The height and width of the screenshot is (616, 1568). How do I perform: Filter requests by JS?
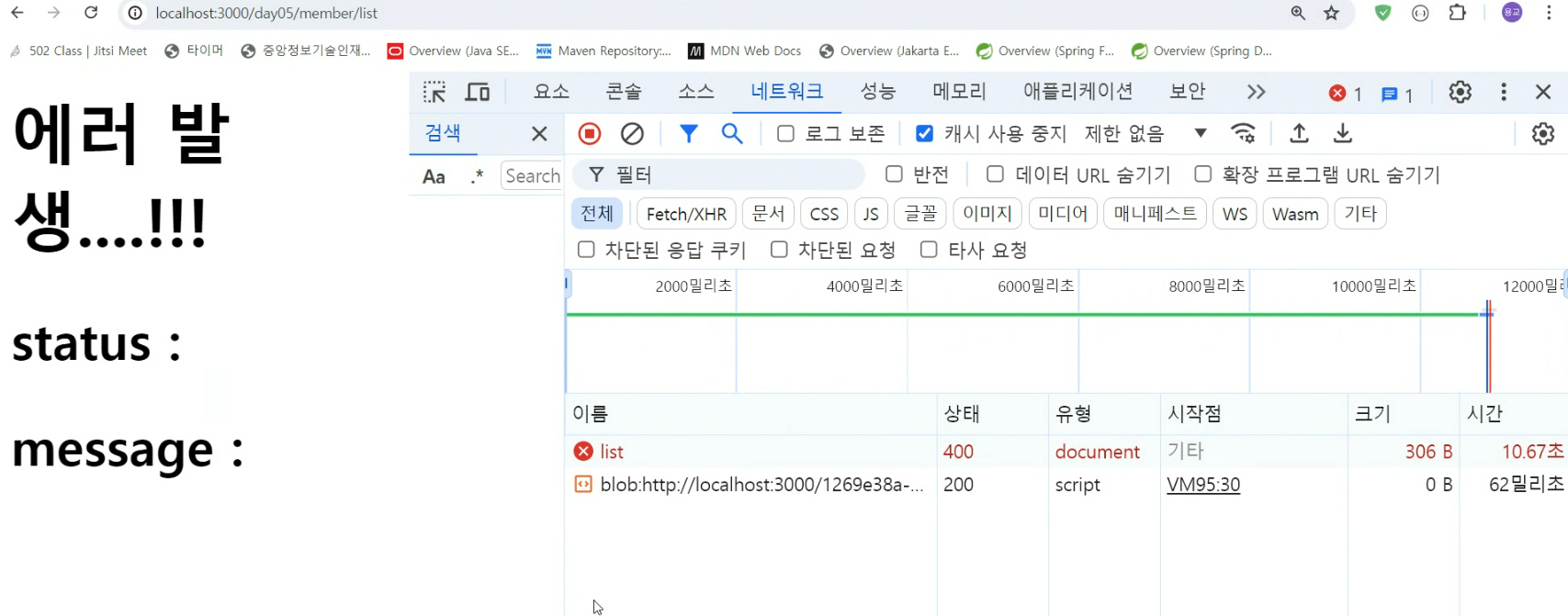point(871,214)
